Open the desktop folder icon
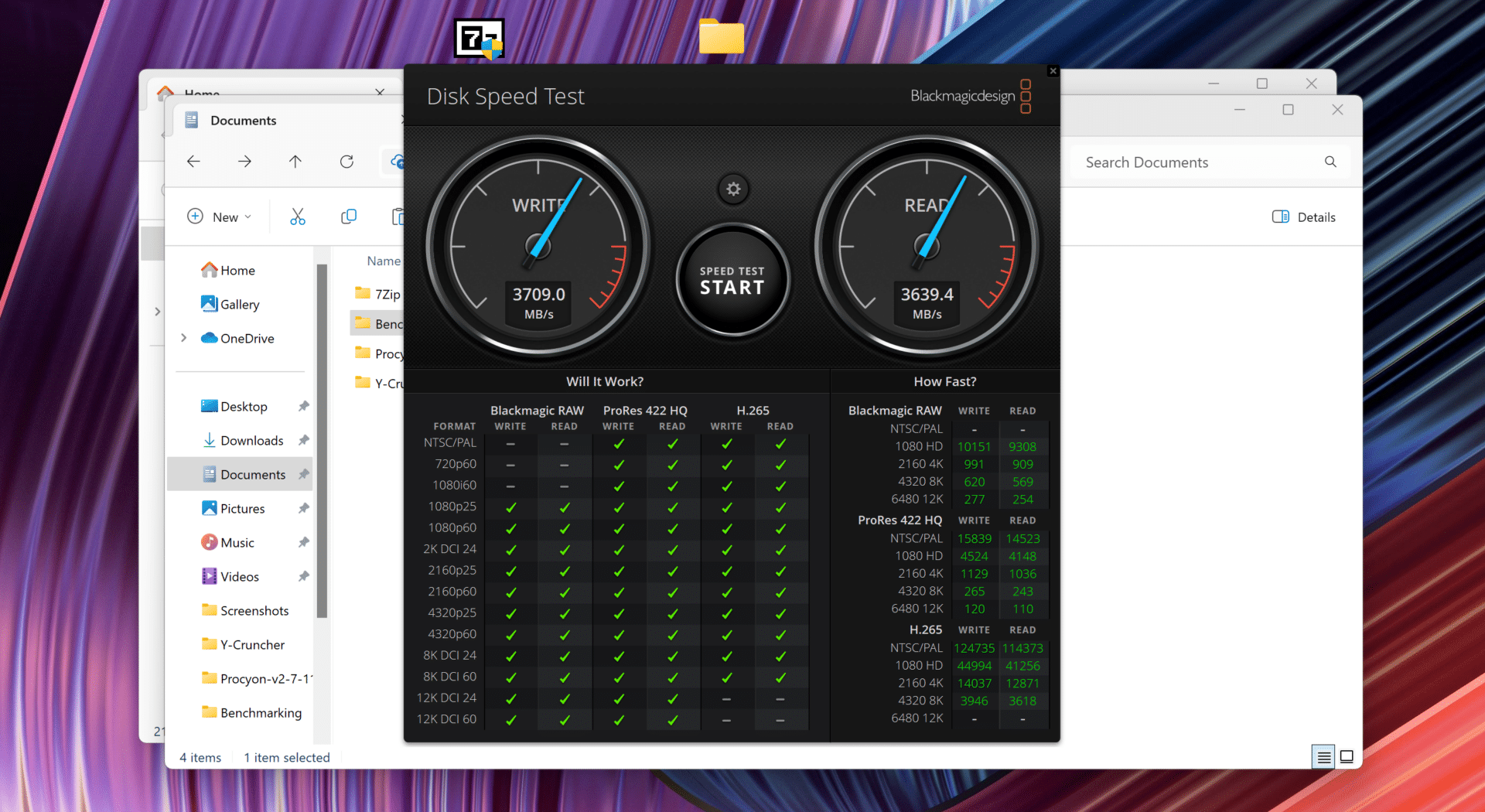 tap(721, 36)
